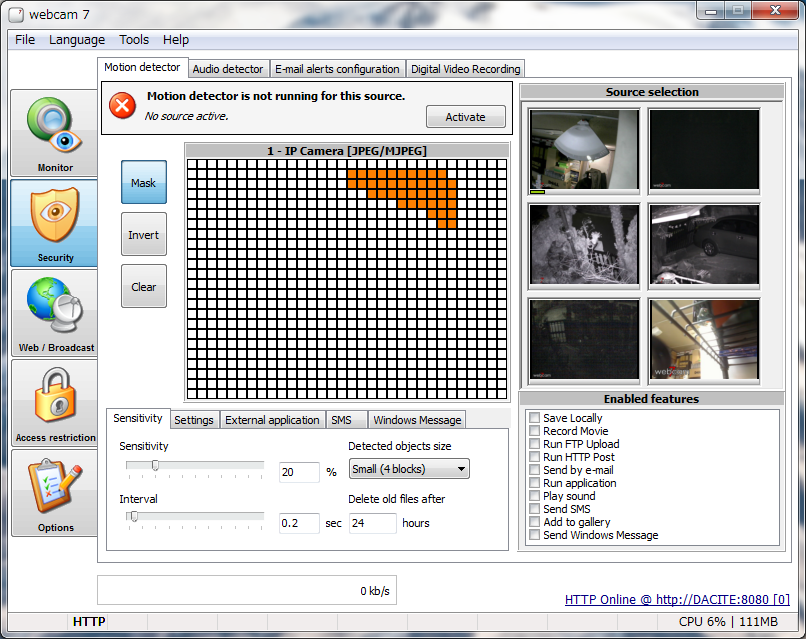Select the dark fence source thumbnail
The width and height of the screenshot is (806, 639).
(584, 339)
